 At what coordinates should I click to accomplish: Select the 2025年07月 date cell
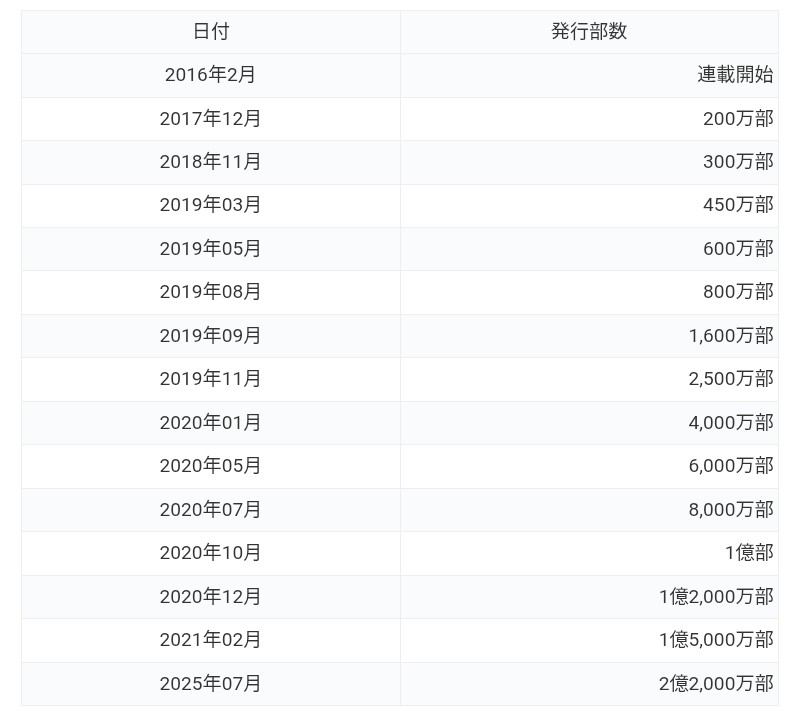[210, 684]
